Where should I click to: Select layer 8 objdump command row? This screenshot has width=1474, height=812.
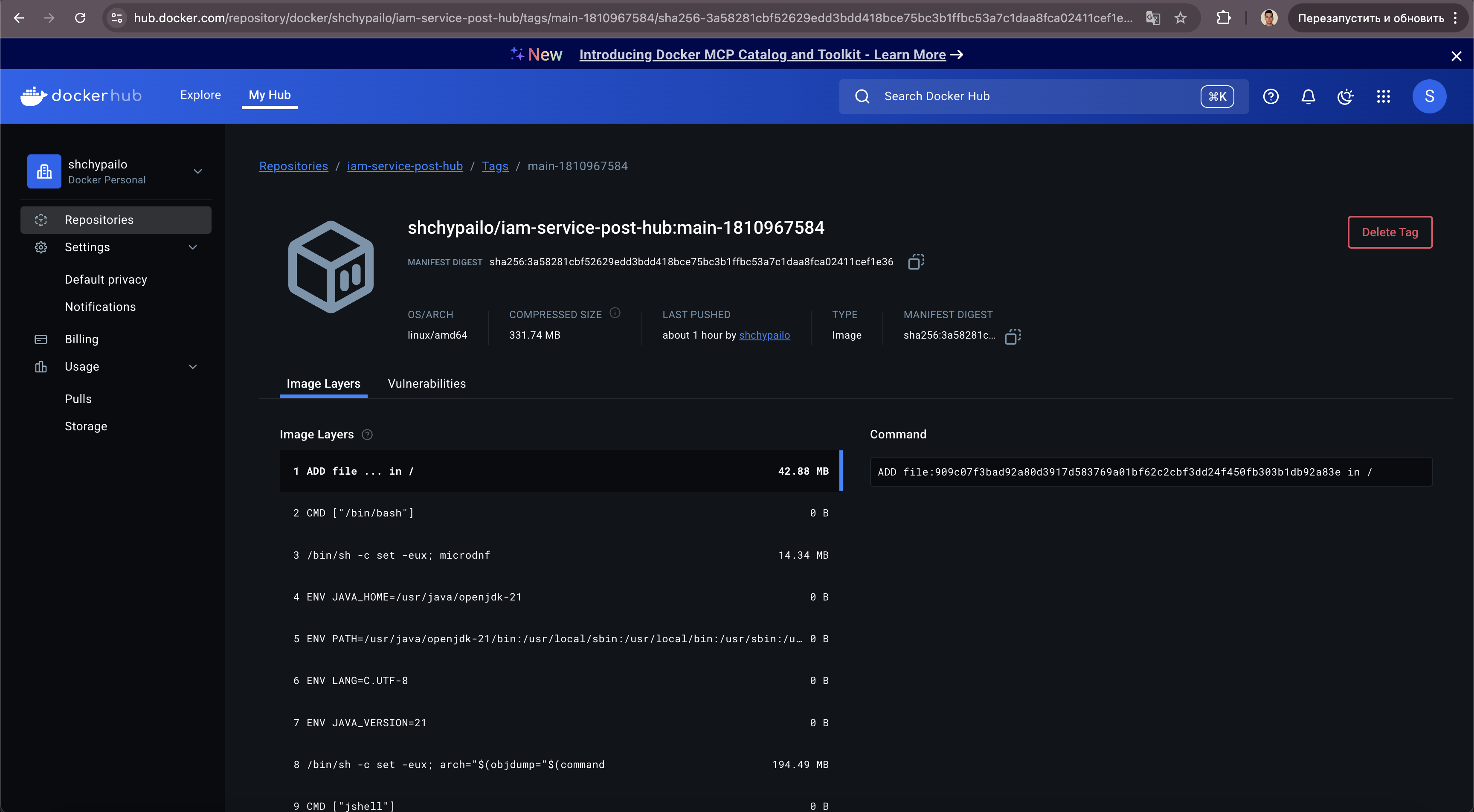(x=561, y=764)
